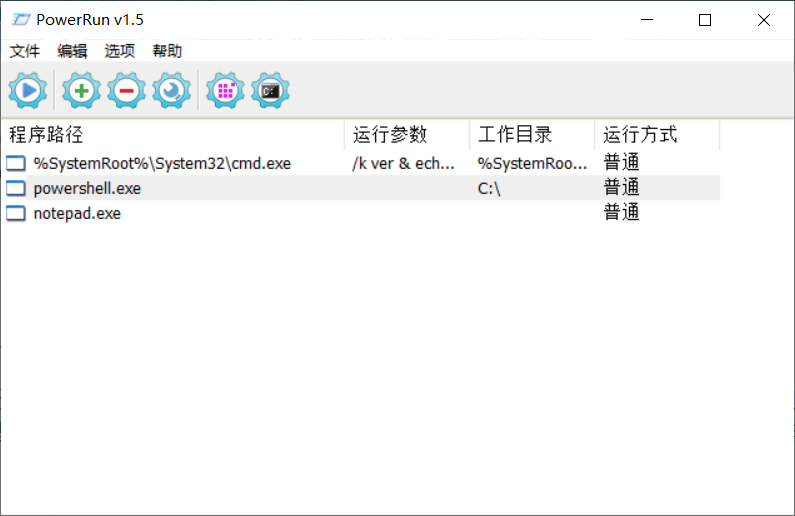The height and width of the screenshot is (516, 795).
Task: Add a new entry with green plus icon
Action: [81, 91]
